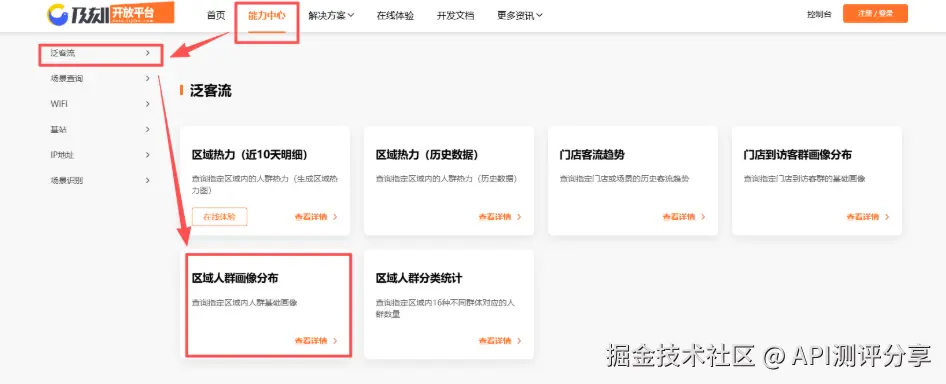Expand the IP地址 sidebar chevron

pos(148,155)
